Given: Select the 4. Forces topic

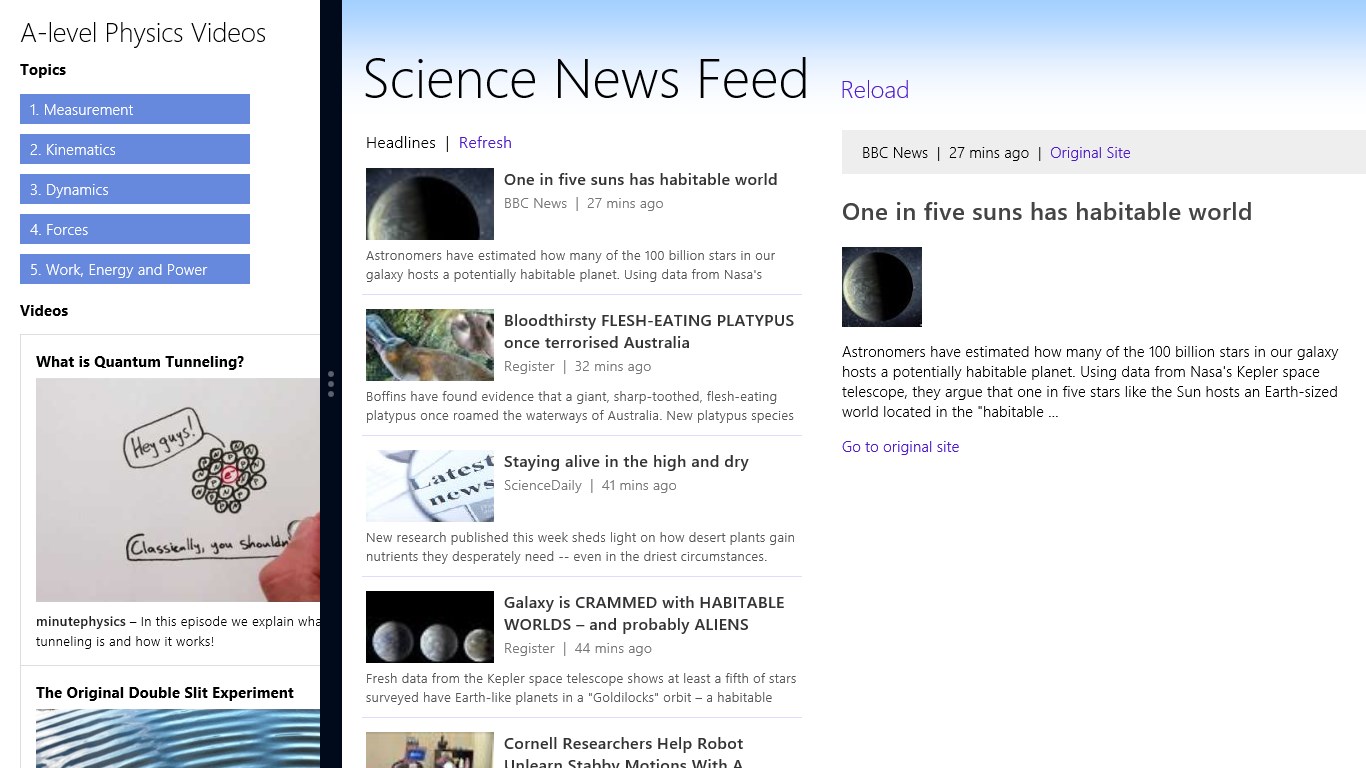Looking at the screenshot, I should coord(135,229).
